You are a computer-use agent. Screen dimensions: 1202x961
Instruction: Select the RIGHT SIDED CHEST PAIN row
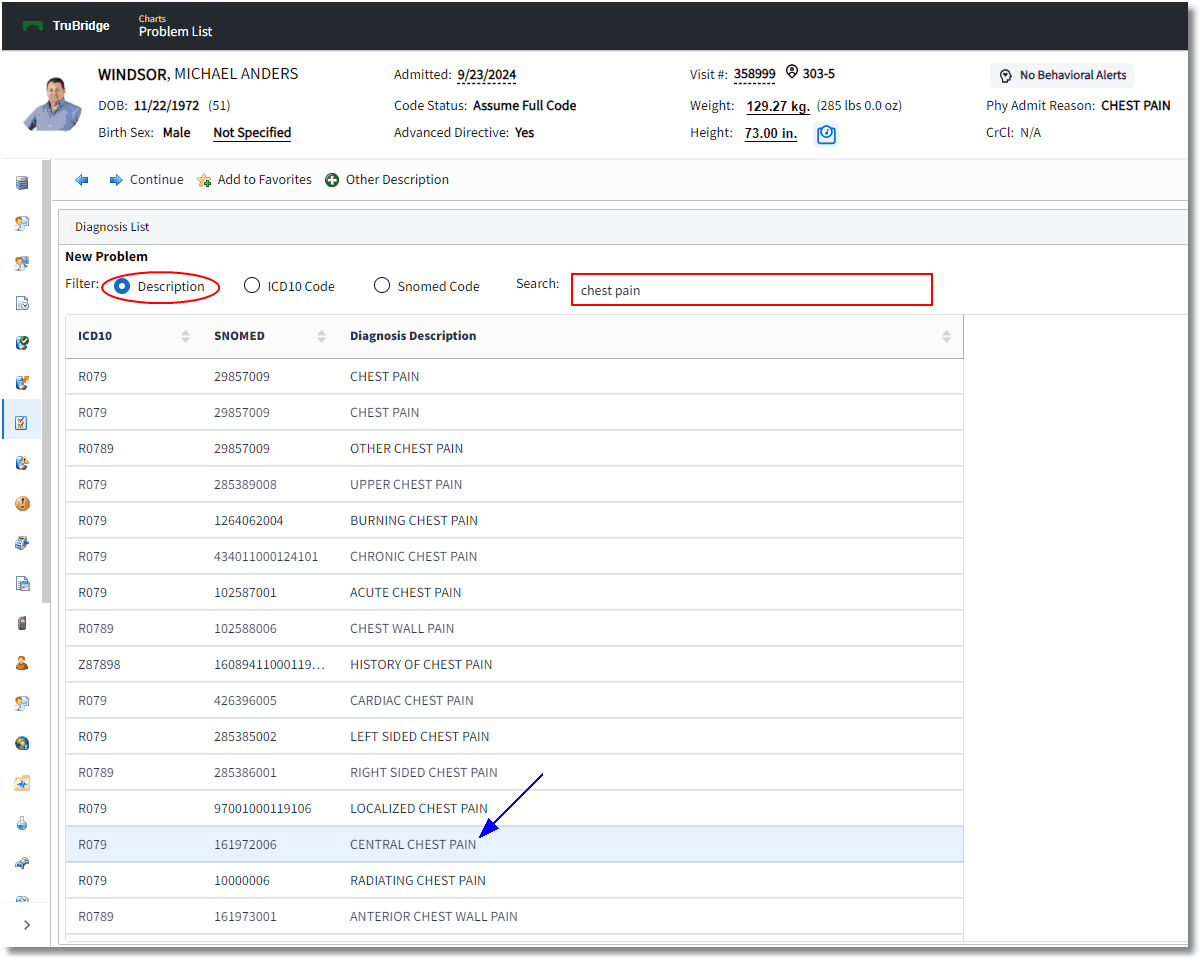pyautogui.click(x=514, y=772)
